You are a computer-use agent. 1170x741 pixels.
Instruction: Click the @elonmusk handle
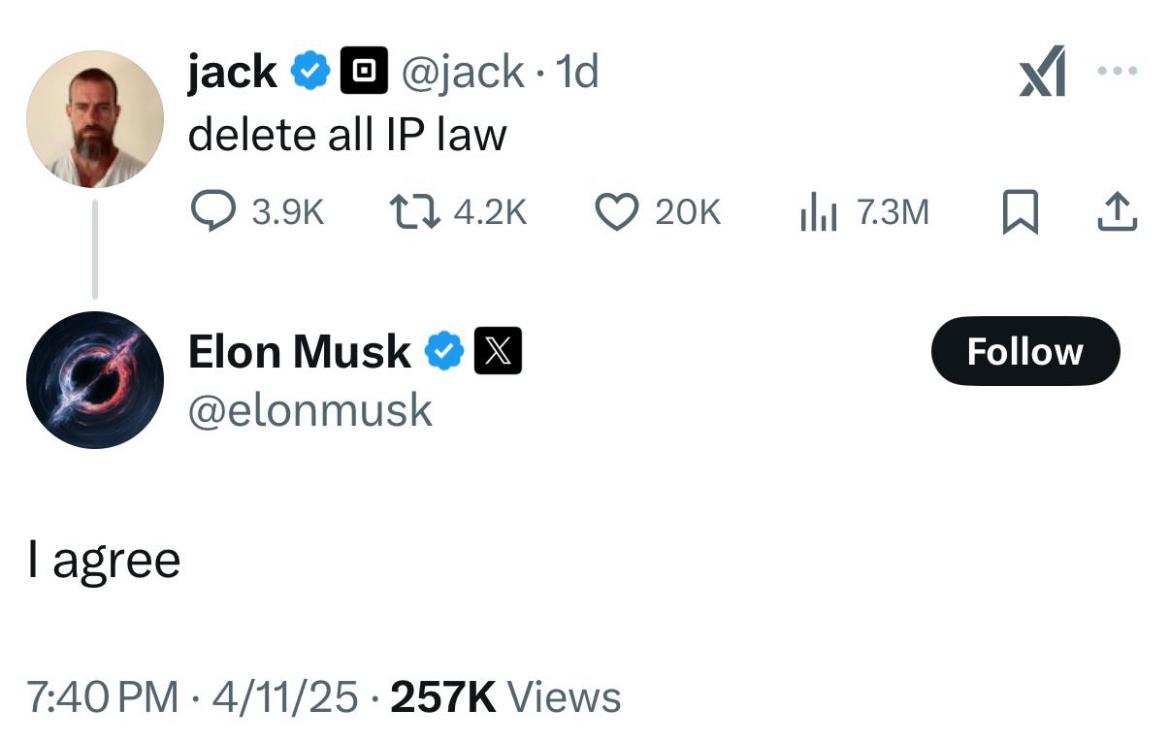tap(310, 410)
